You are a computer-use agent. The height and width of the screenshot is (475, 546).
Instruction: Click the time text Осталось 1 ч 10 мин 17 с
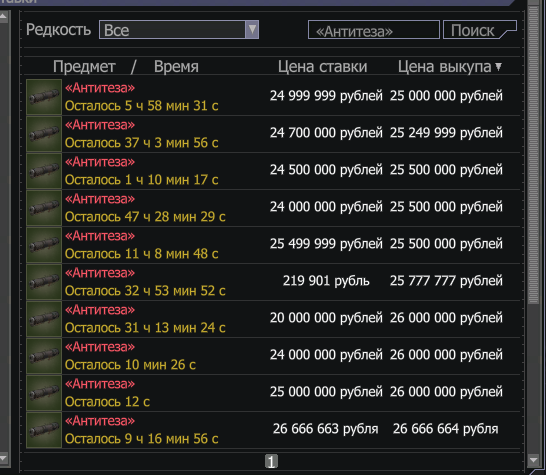[141, 180]
